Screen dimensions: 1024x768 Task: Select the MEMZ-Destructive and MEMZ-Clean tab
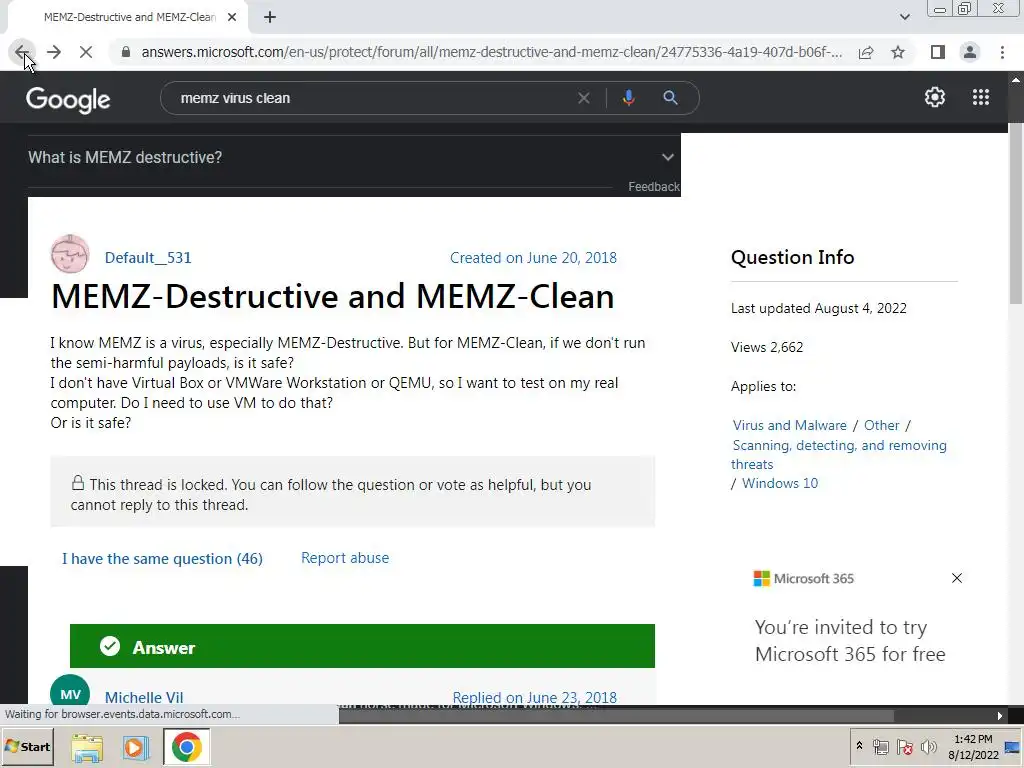click(129, 18)
